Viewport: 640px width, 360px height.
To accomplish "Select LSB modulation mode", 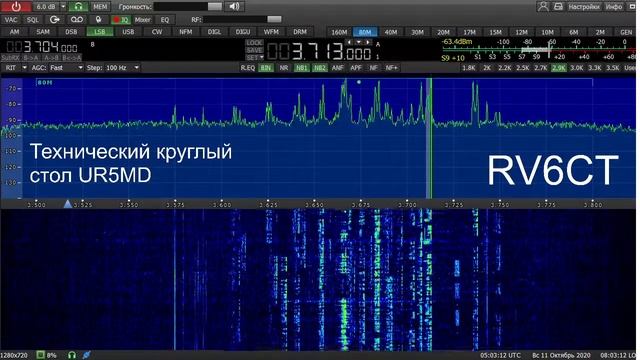I will [100, 32].
